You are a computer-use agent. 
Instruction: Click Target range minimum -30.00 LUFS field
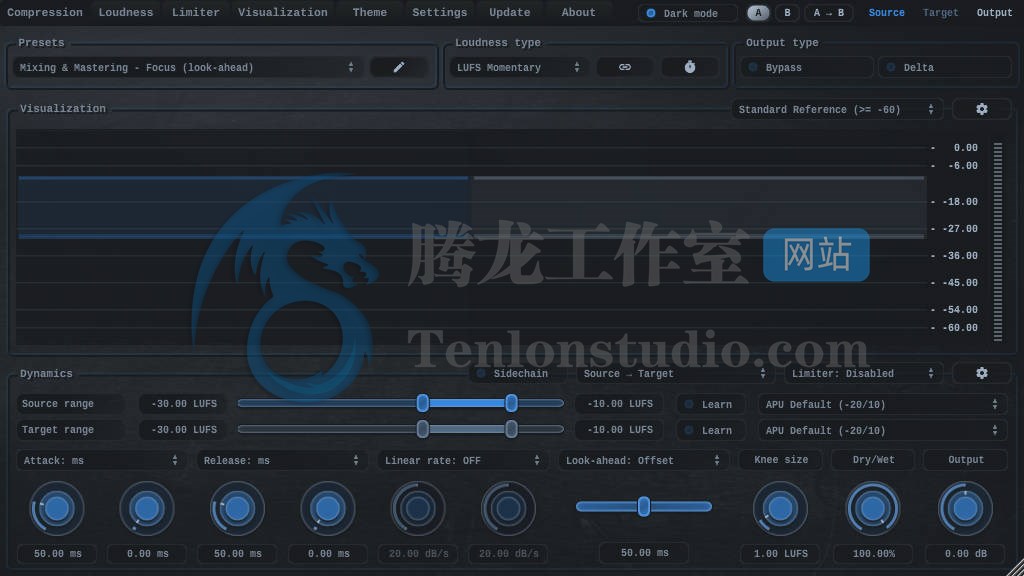click(x=184, y=430)
